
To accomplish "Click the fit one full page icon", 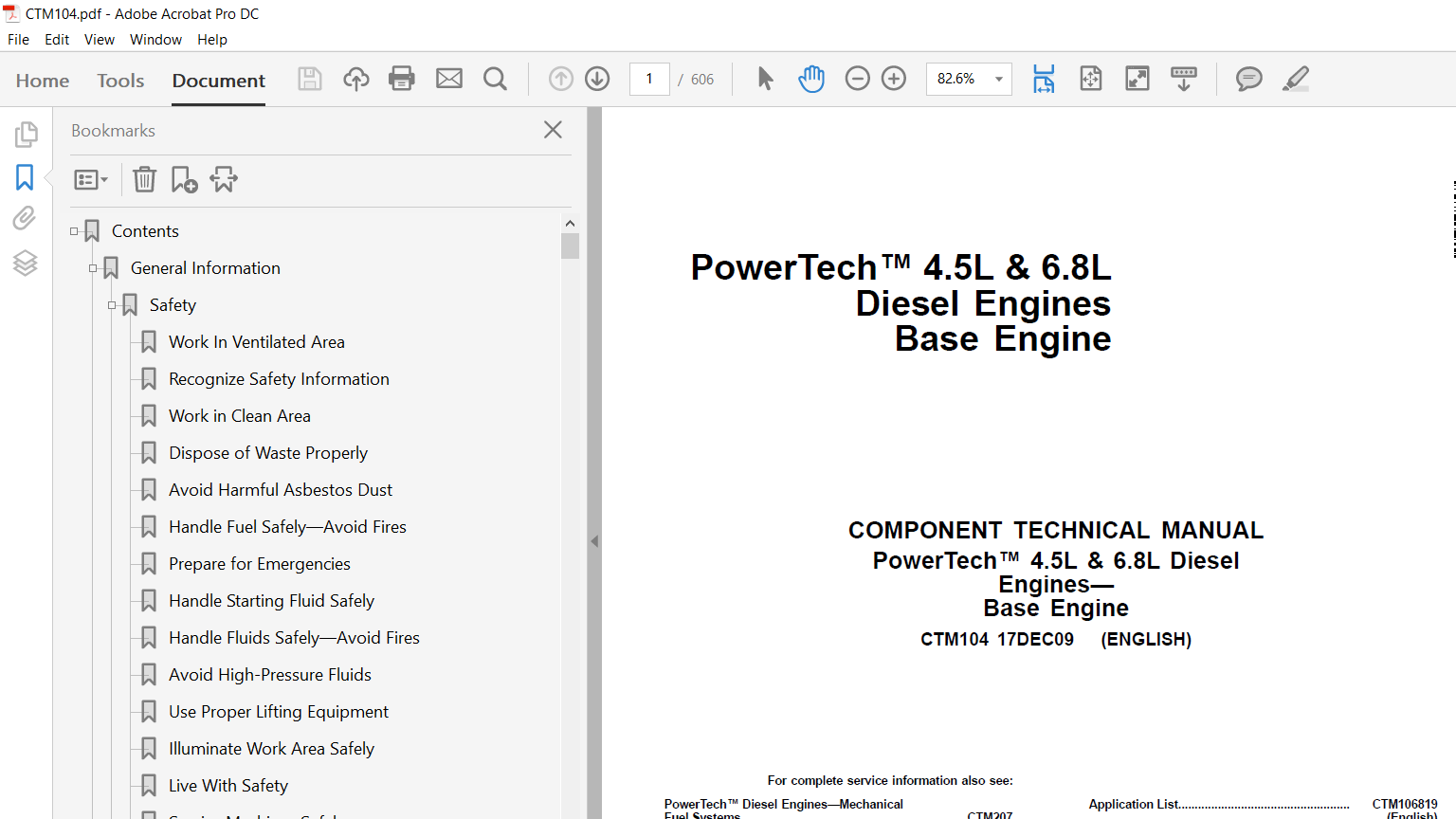I will tap(1091, 79).
